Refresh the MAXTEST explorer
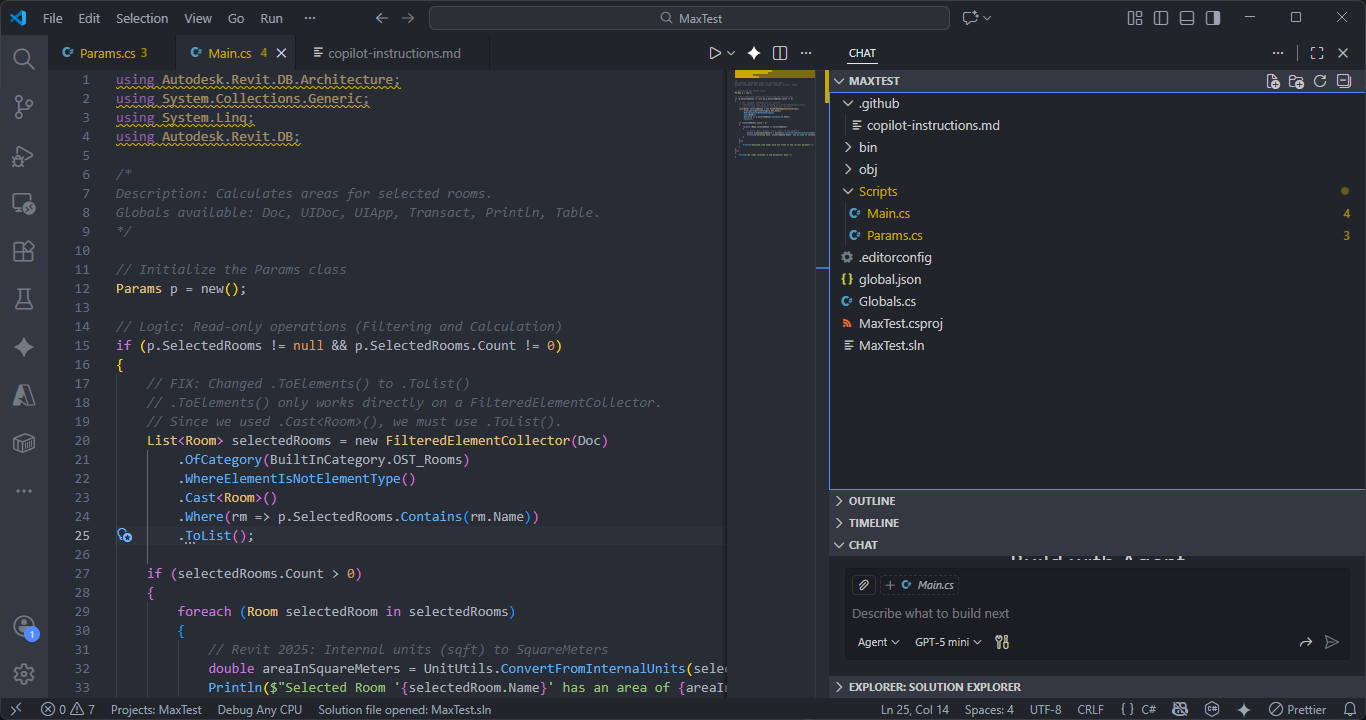This screenshot has height=720, width=1366. pos(1320,81)
